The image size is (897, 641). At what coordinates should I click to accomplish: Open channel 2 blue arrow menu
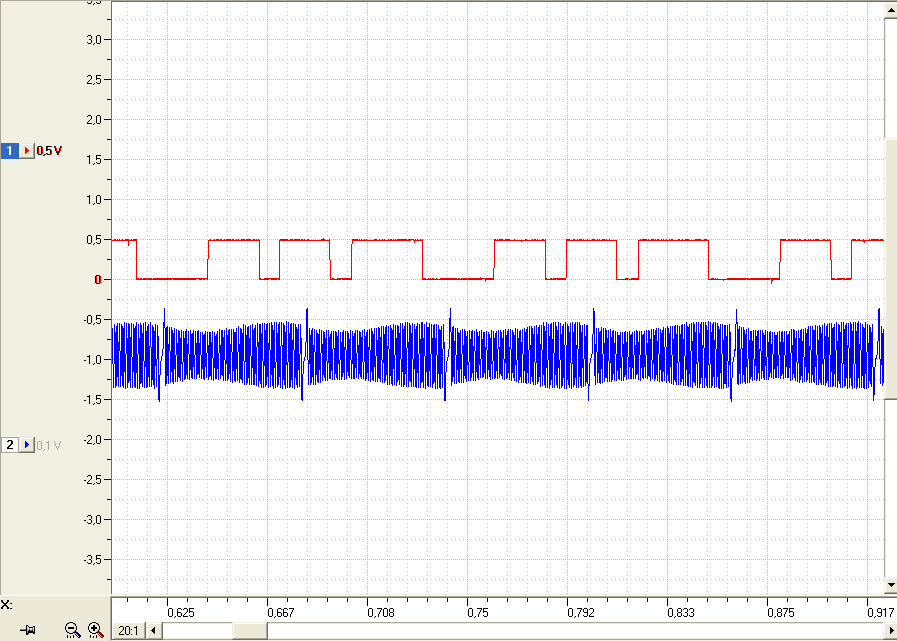[x=27, y=445]
